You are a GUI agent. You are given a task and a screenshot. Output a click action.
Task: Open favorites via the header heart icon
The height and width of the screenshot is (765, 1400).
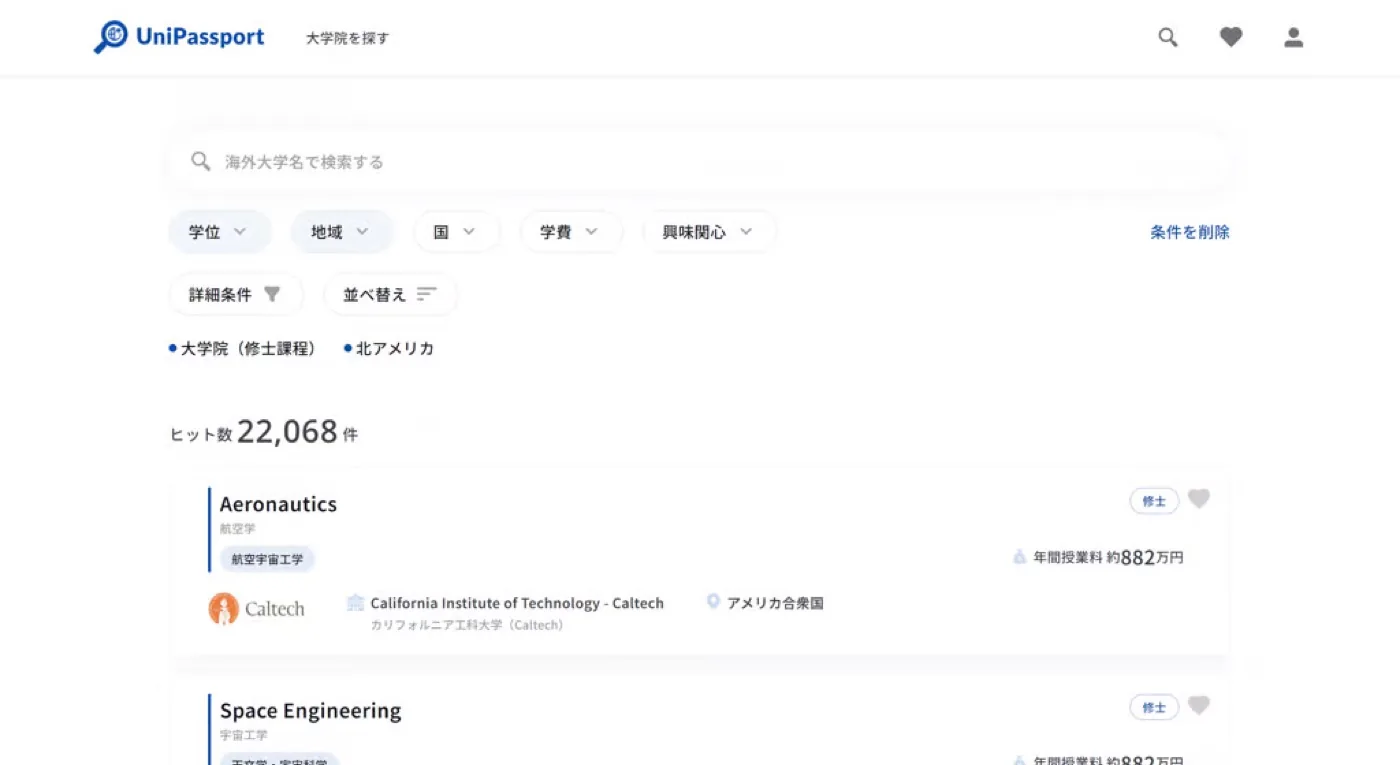pyautogui.click(x=1231, y=38)
